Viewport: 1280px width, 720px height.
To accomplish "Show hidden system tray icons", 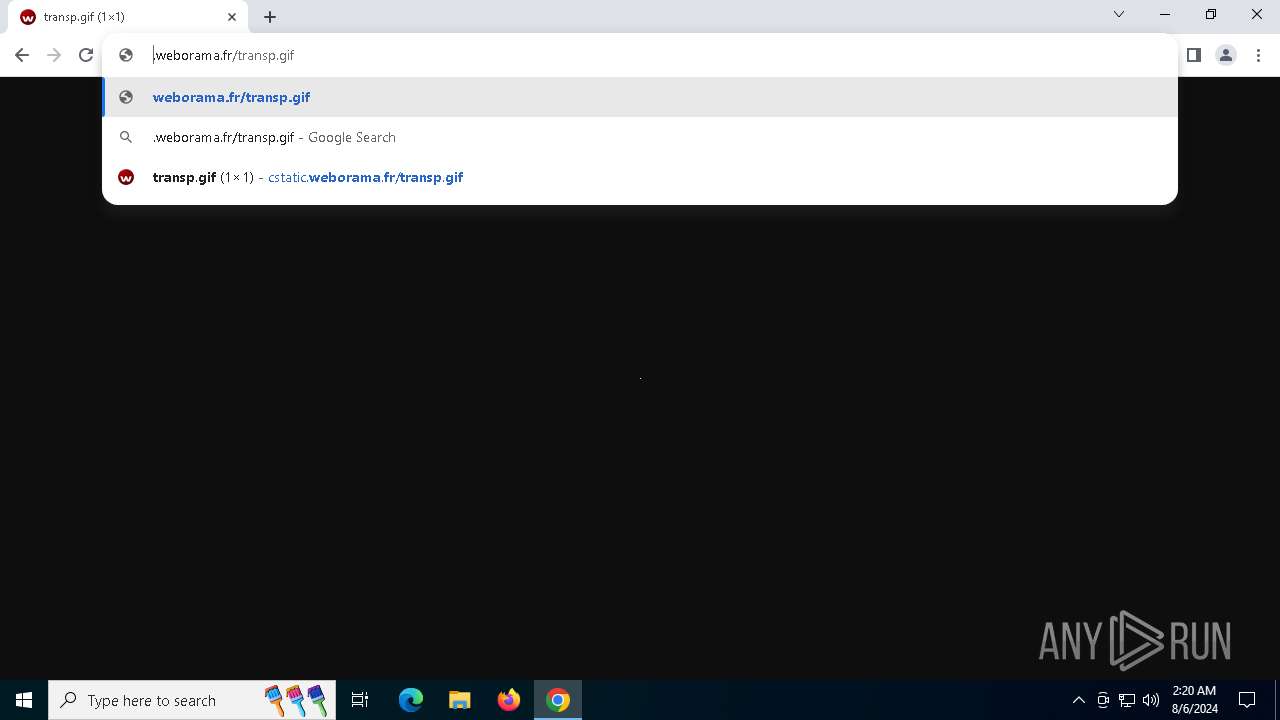I will [1078, 700].
